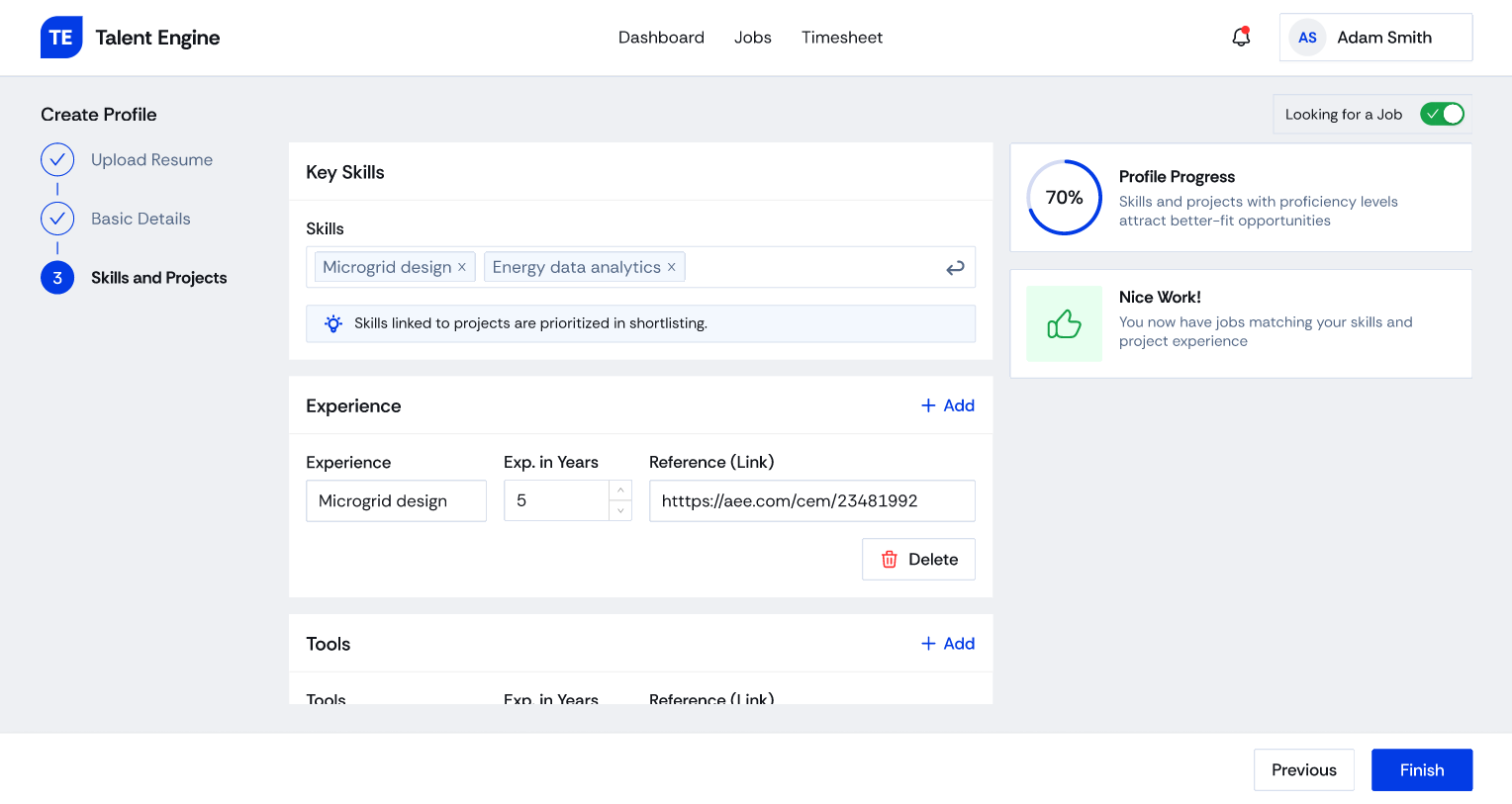Go to the Jobs page
1512x804 pixels.
pyautogui.click(x=753, y=38)
